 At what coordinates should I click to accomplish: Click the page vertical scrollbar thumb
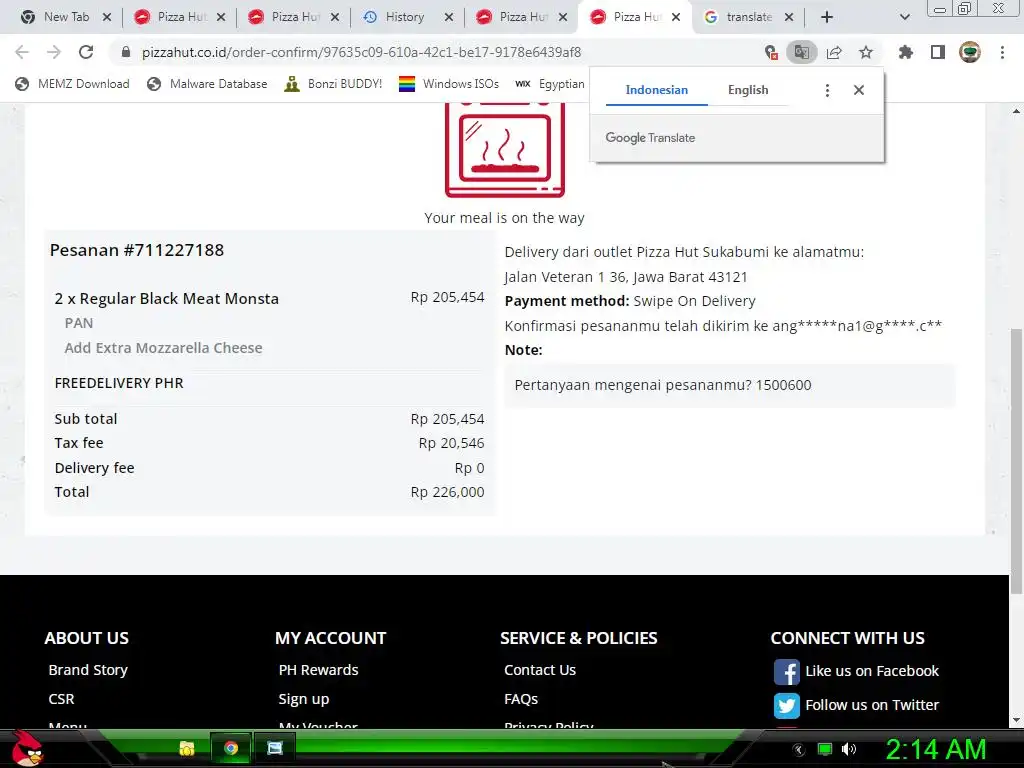point(1016,460)
